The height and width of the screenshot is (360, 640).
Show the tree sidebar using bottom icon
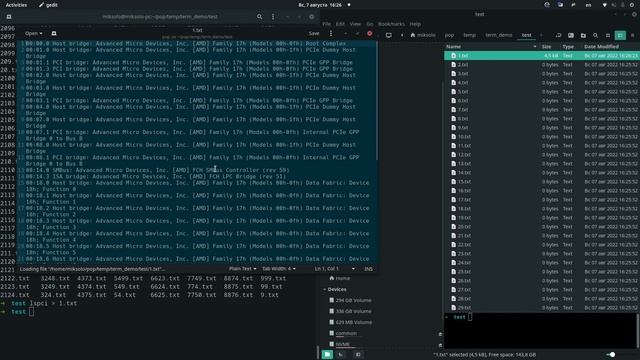coord(341,354)
